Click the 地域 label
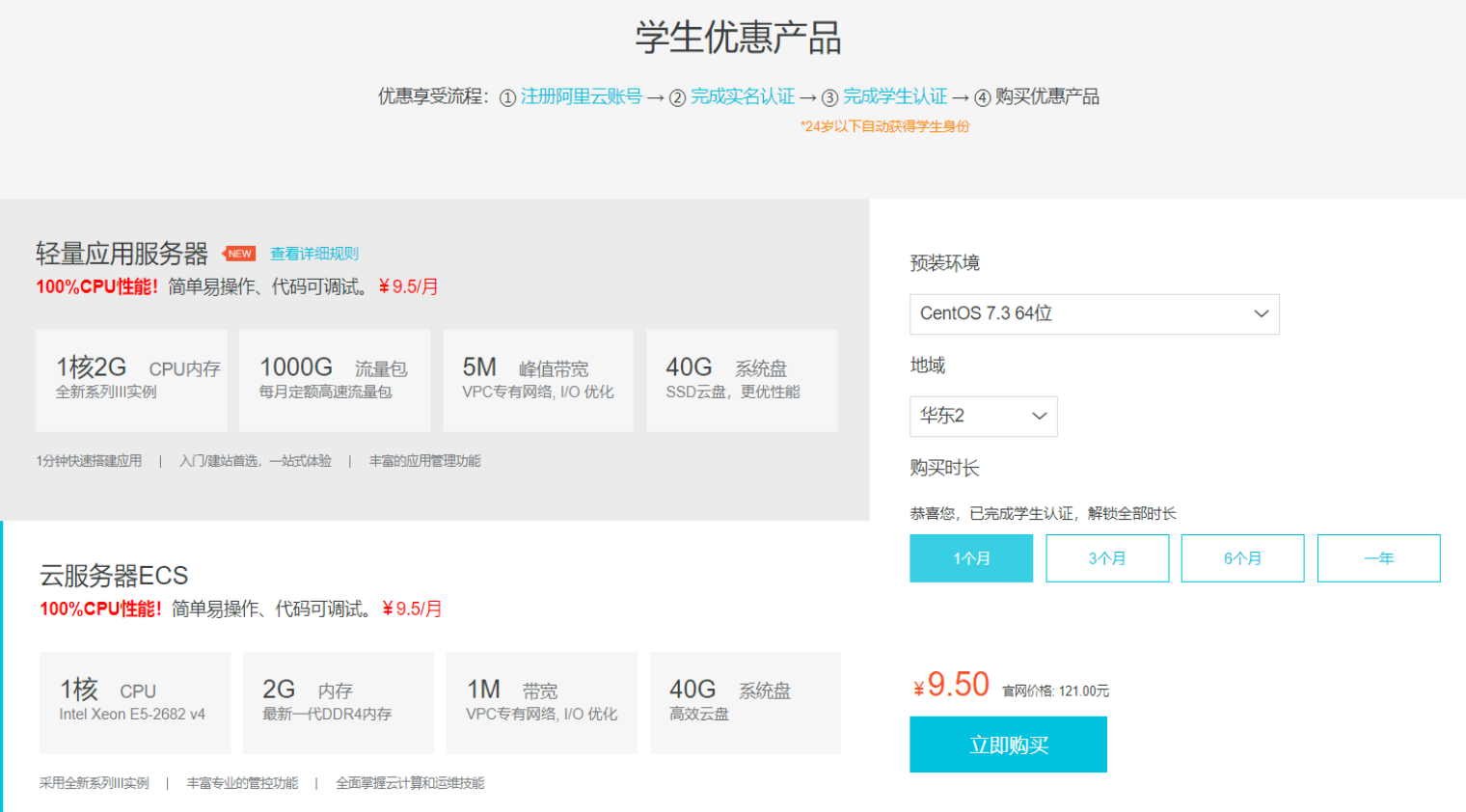1466x812 pixels. point(927,365)
